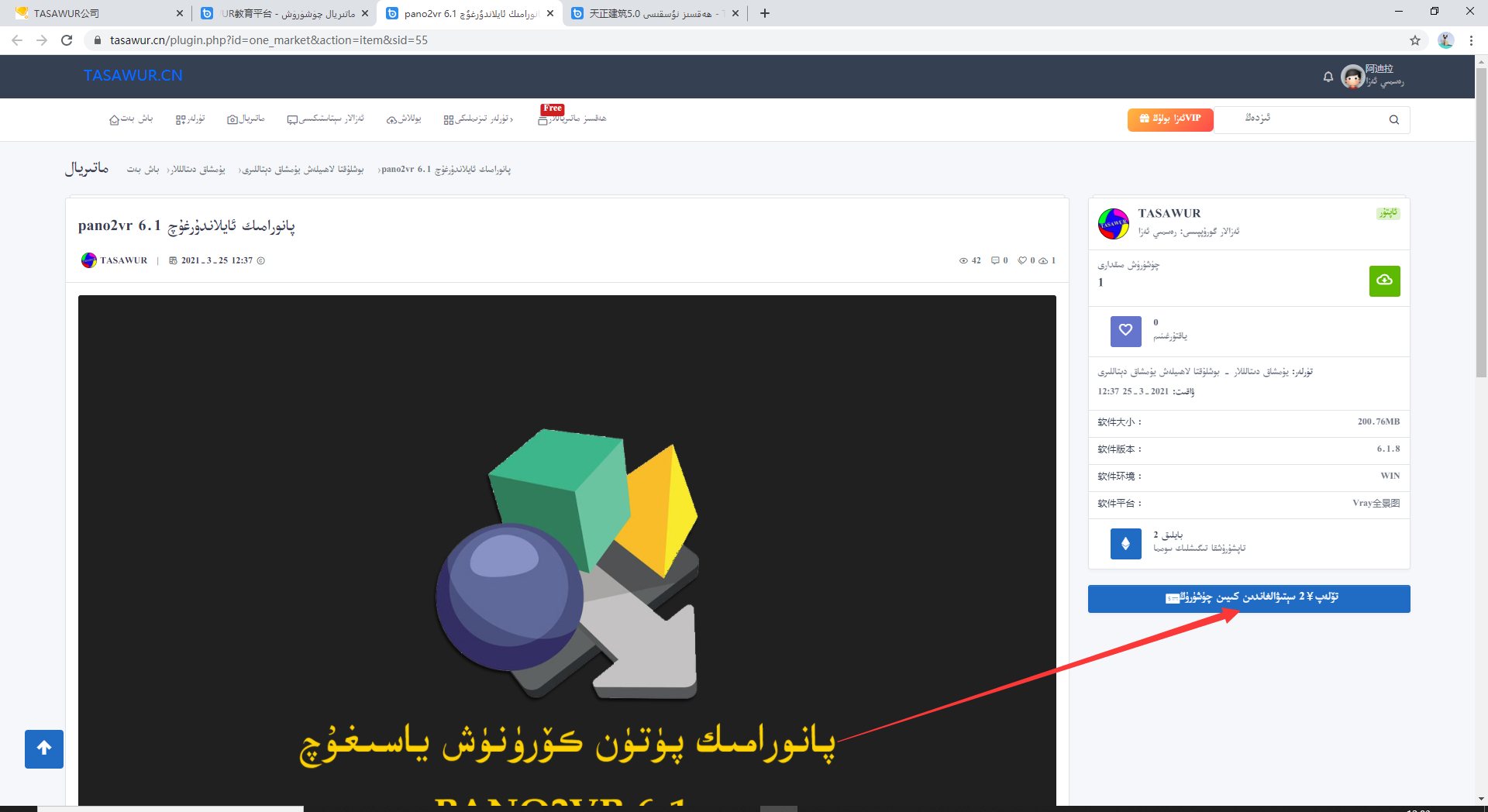
Task: Click the scroll-to-top arrow button
Action: 44,748
